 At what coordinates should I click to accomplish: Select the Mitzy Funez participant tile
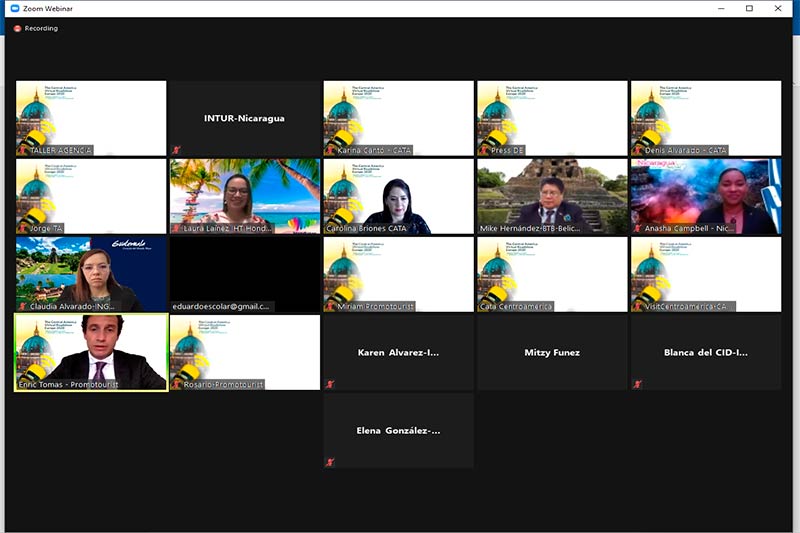(552, 352)
